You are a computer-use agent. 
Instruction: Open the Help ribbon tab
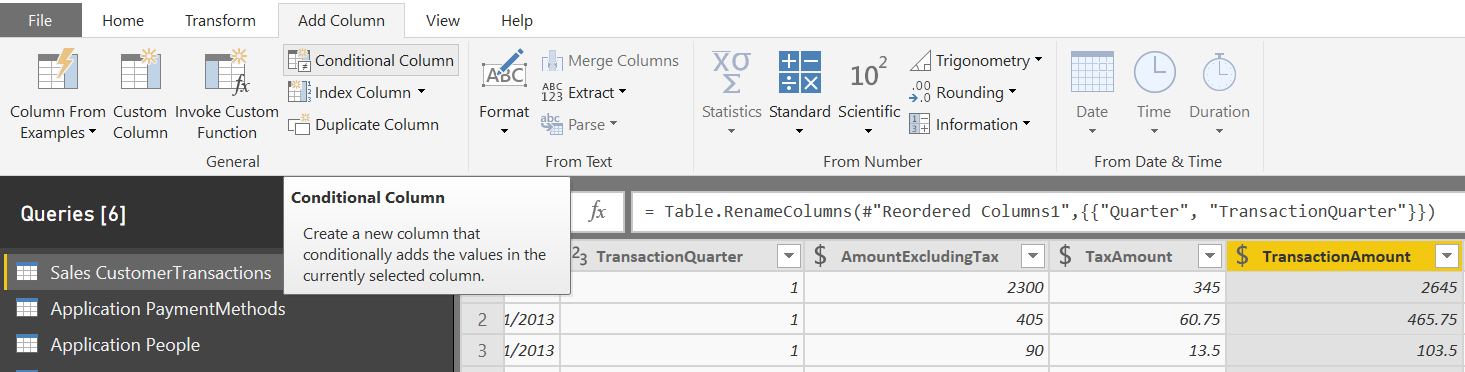click(x=517, y=20)
